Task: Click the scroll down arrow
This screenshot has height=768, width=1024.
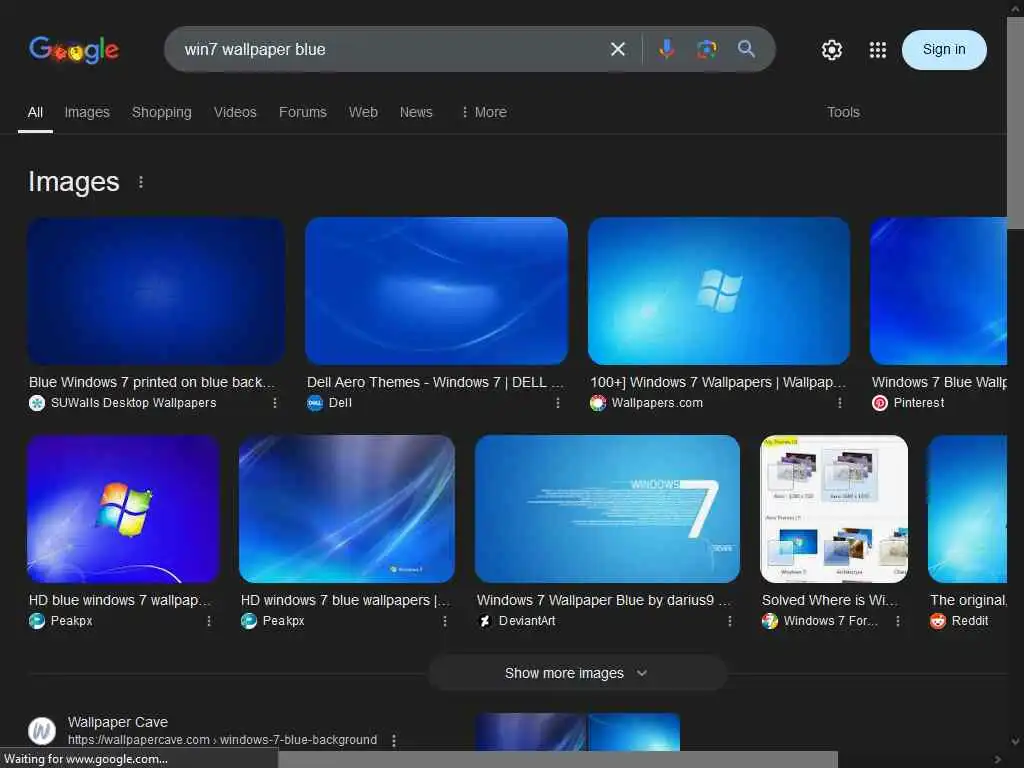Action: point(1015,741)
